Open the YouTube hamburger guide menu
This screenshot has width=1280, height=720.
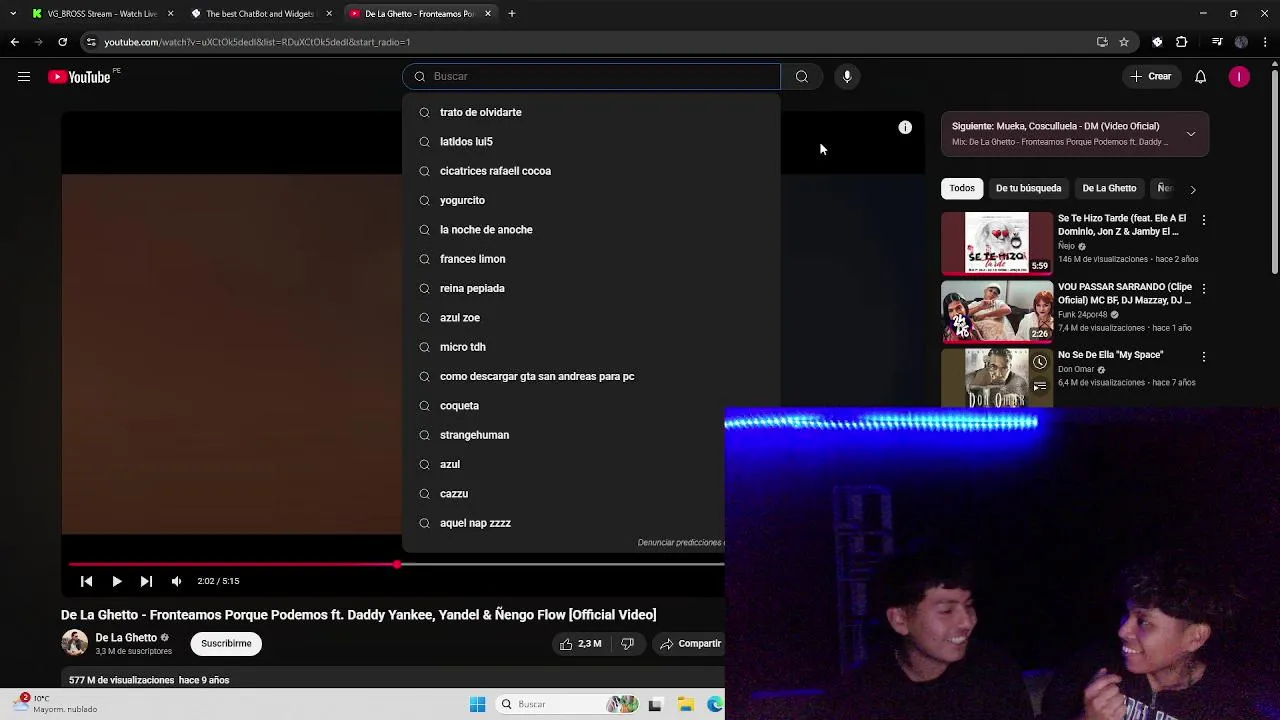point(24,77)
